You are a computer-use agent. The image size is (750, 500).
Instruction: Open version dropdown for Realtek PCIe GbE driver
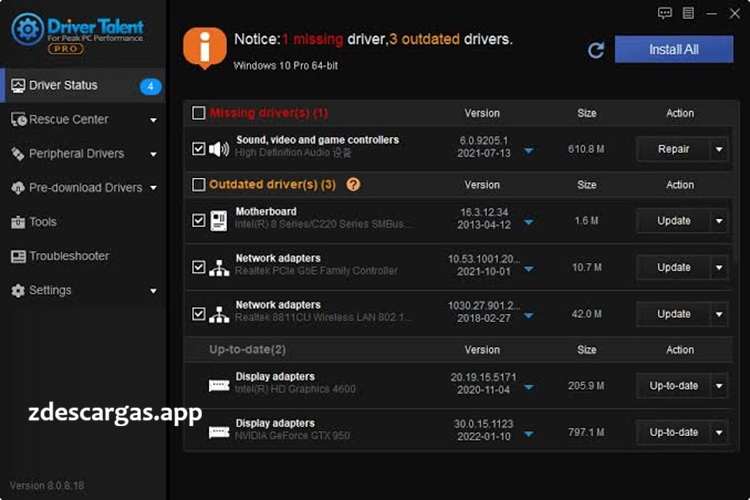pos(529,269)
